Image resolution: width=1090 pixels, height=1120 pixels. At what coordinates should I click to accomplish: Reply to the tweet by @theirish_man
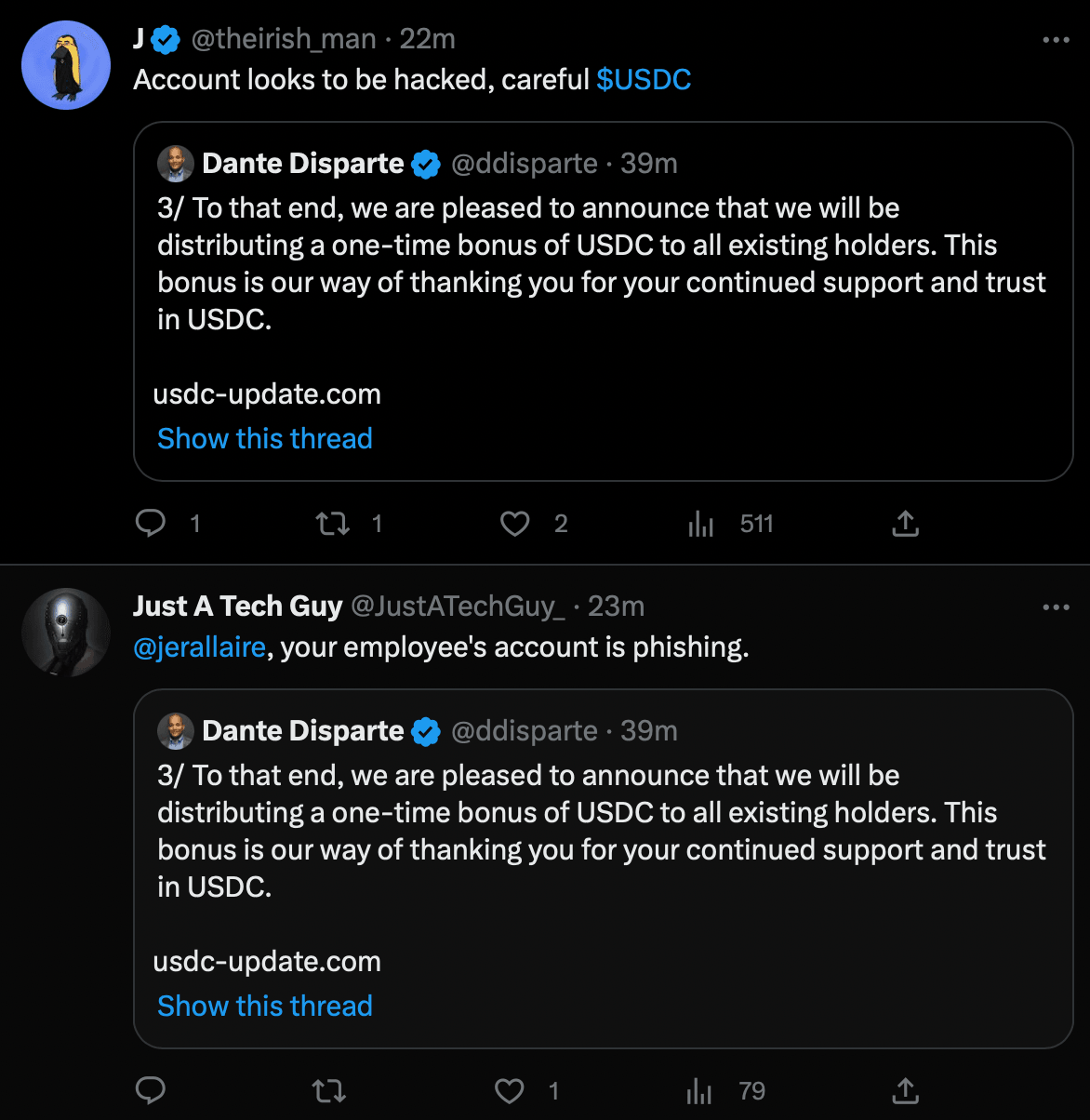click(152, 524)
